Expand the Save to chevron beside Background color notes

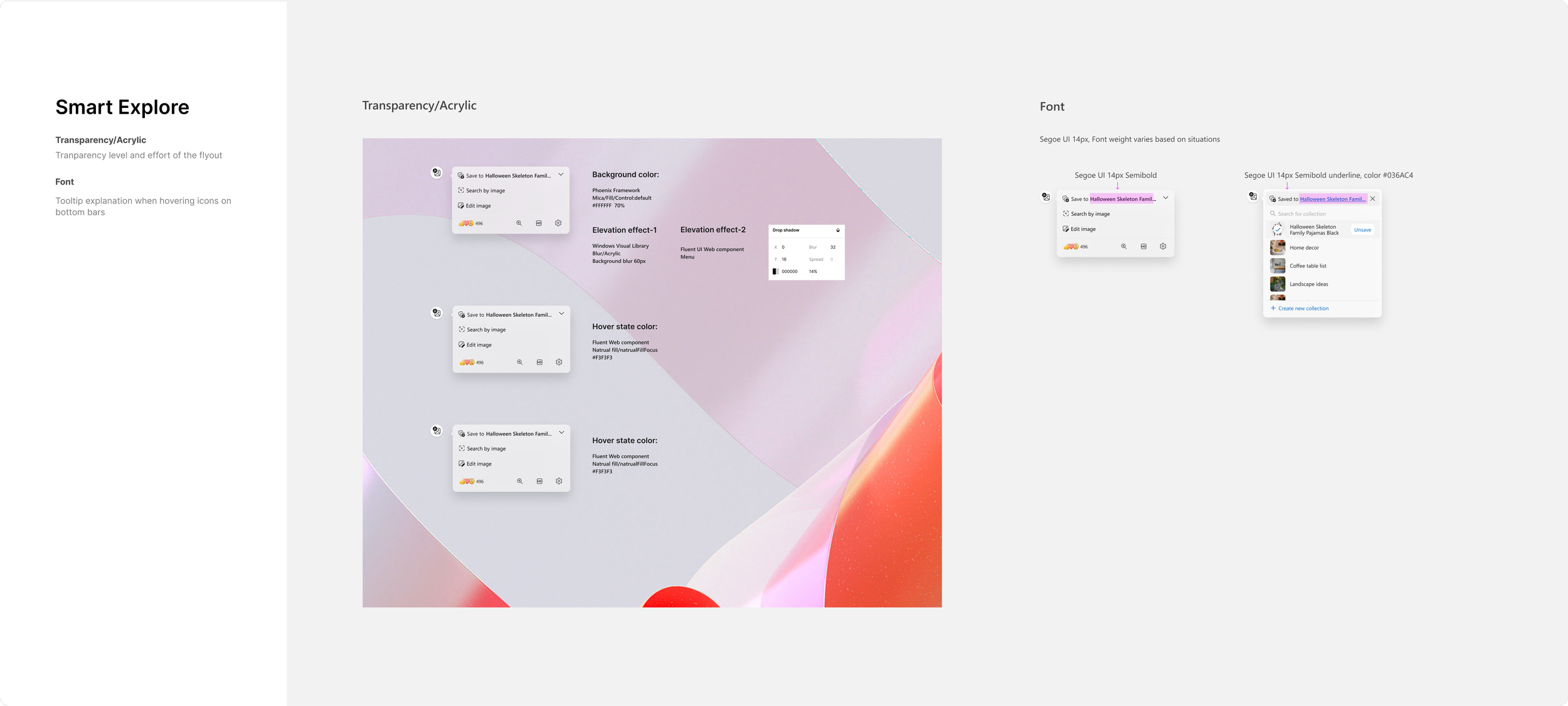click(x=561, y=174)
